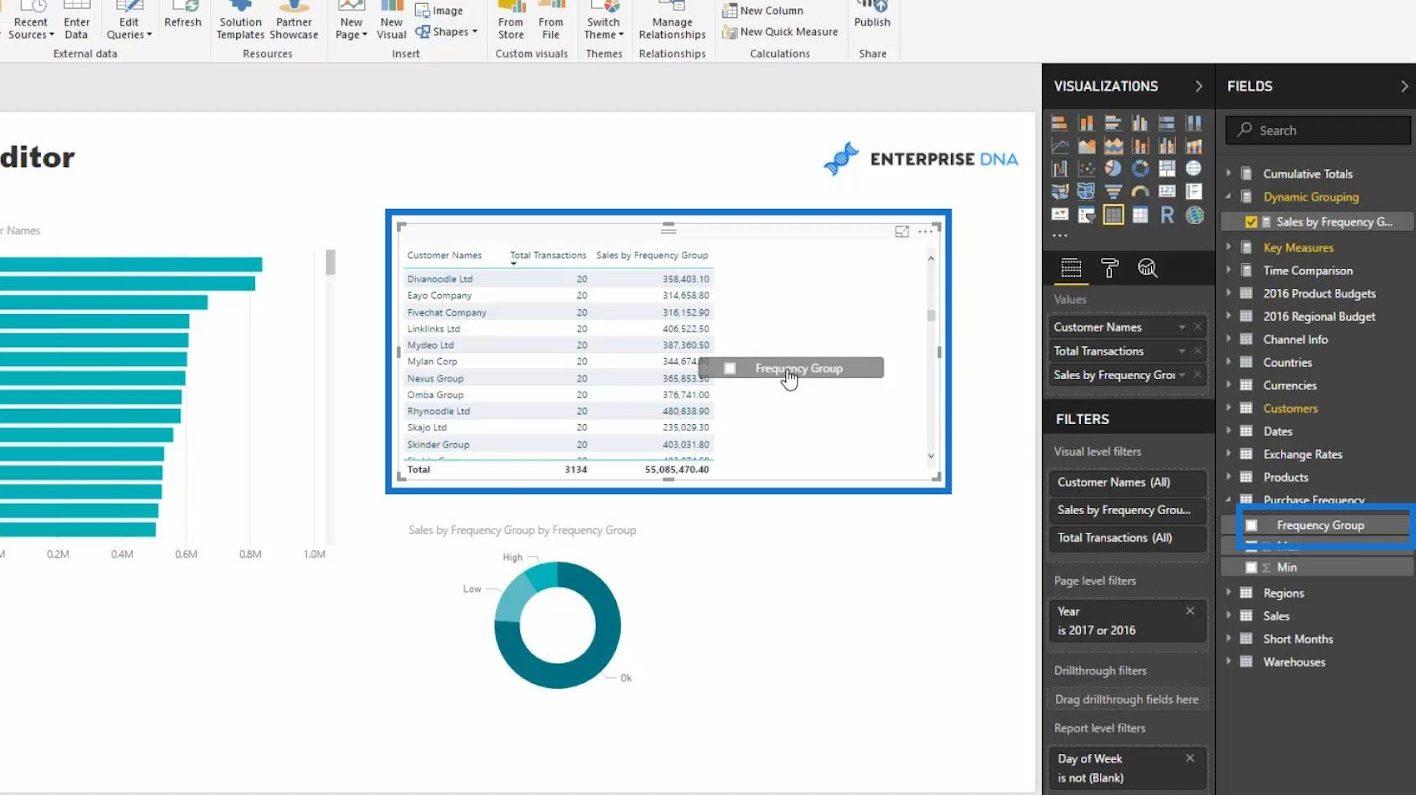1416x795 pixels.
Task: Remove the Year page level filter
Action: pyautogui.click(x=1190, y=611)
